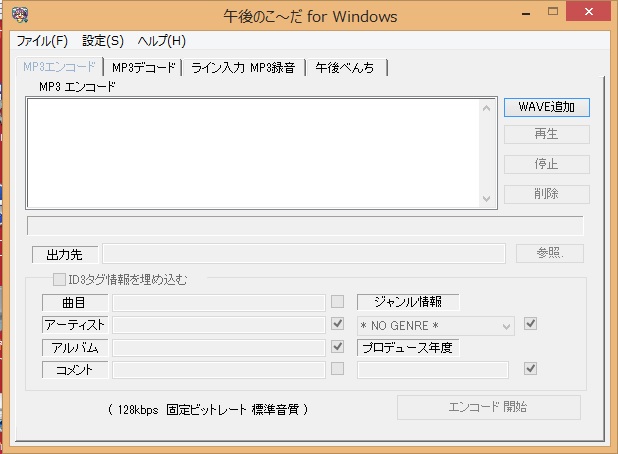Enable the ID3タグ情報を埋め込む checkbox
Image resolution: width=618 pixels, height=454 pixels.
60,280
